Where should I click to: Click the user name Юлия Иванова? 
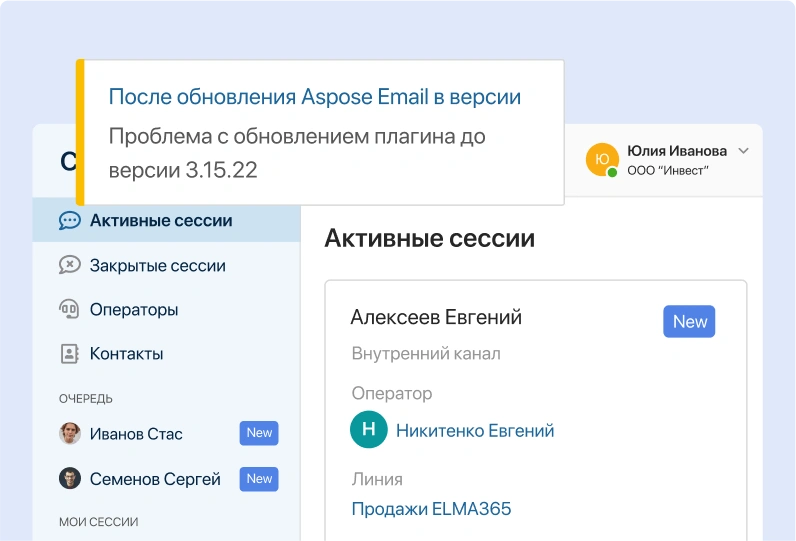(677, 151)
